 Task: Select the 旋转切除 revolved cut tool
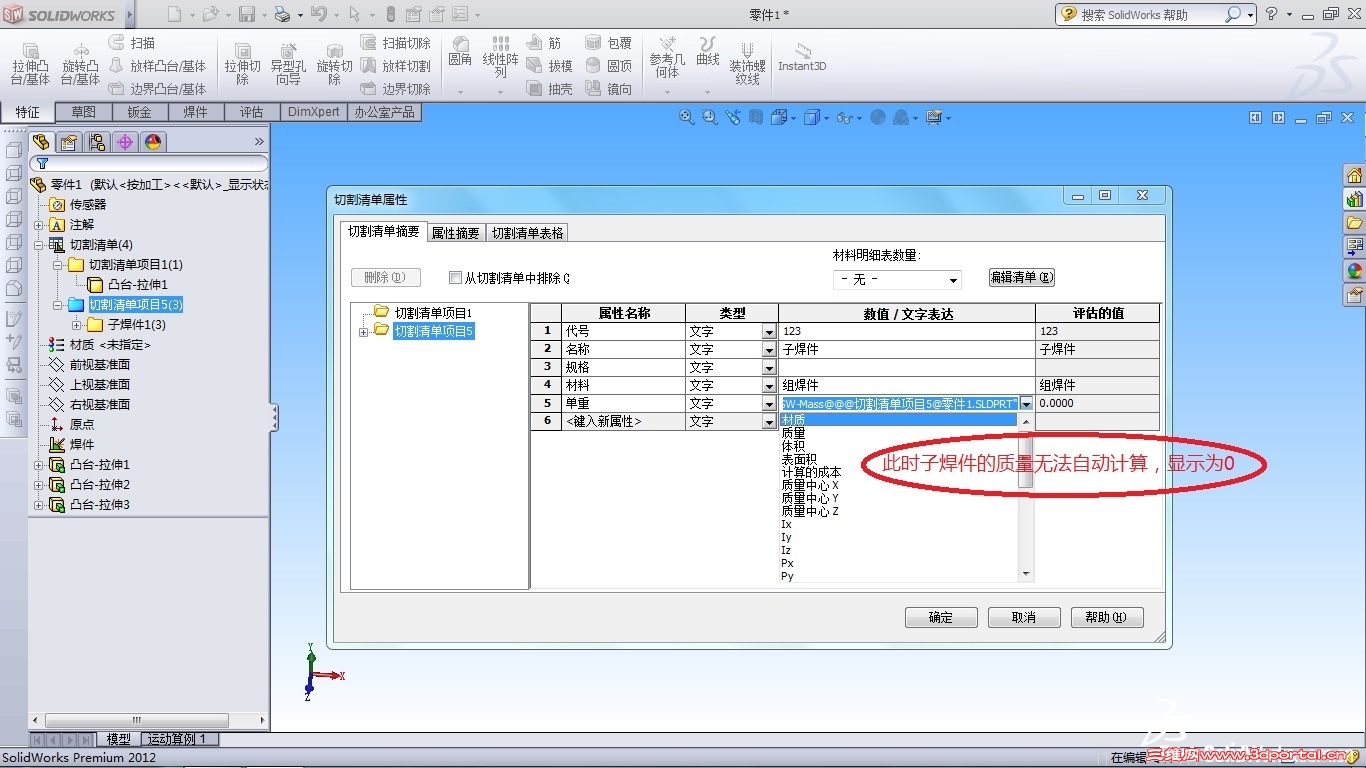[x=334, y=64]
